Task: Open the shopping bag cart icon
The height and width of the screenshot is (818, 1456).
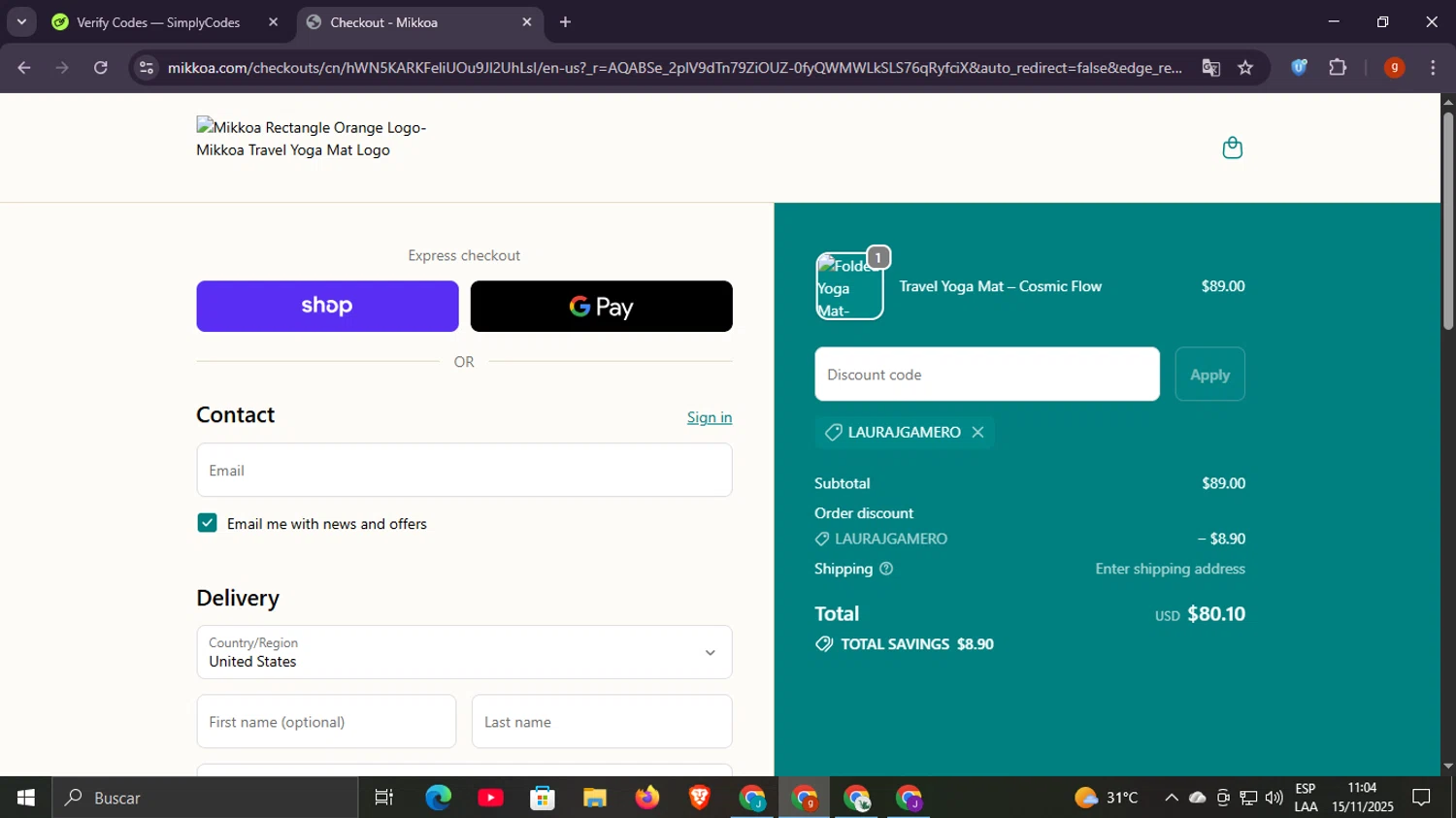Action: click(1232, 147)
